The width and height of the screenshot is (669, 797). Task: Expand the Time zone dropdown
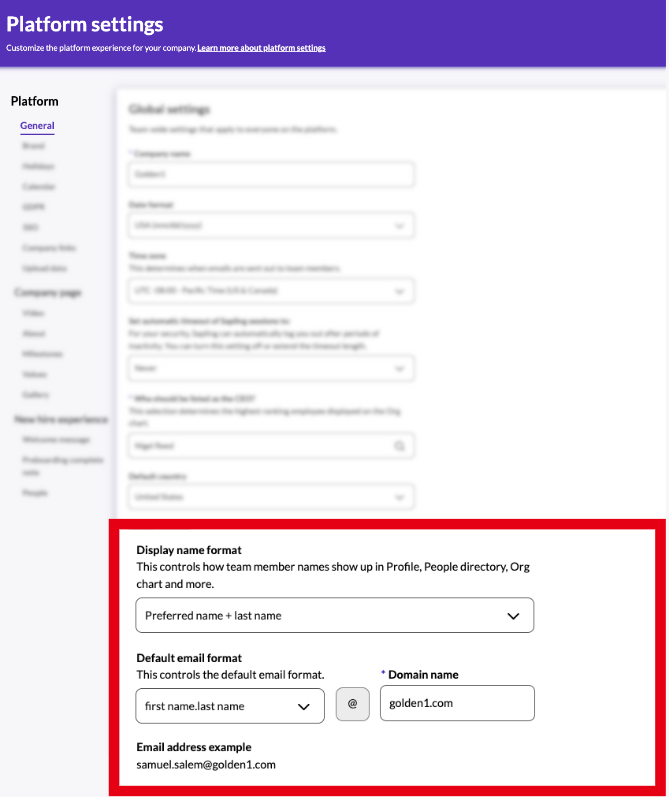click(271, 291)
